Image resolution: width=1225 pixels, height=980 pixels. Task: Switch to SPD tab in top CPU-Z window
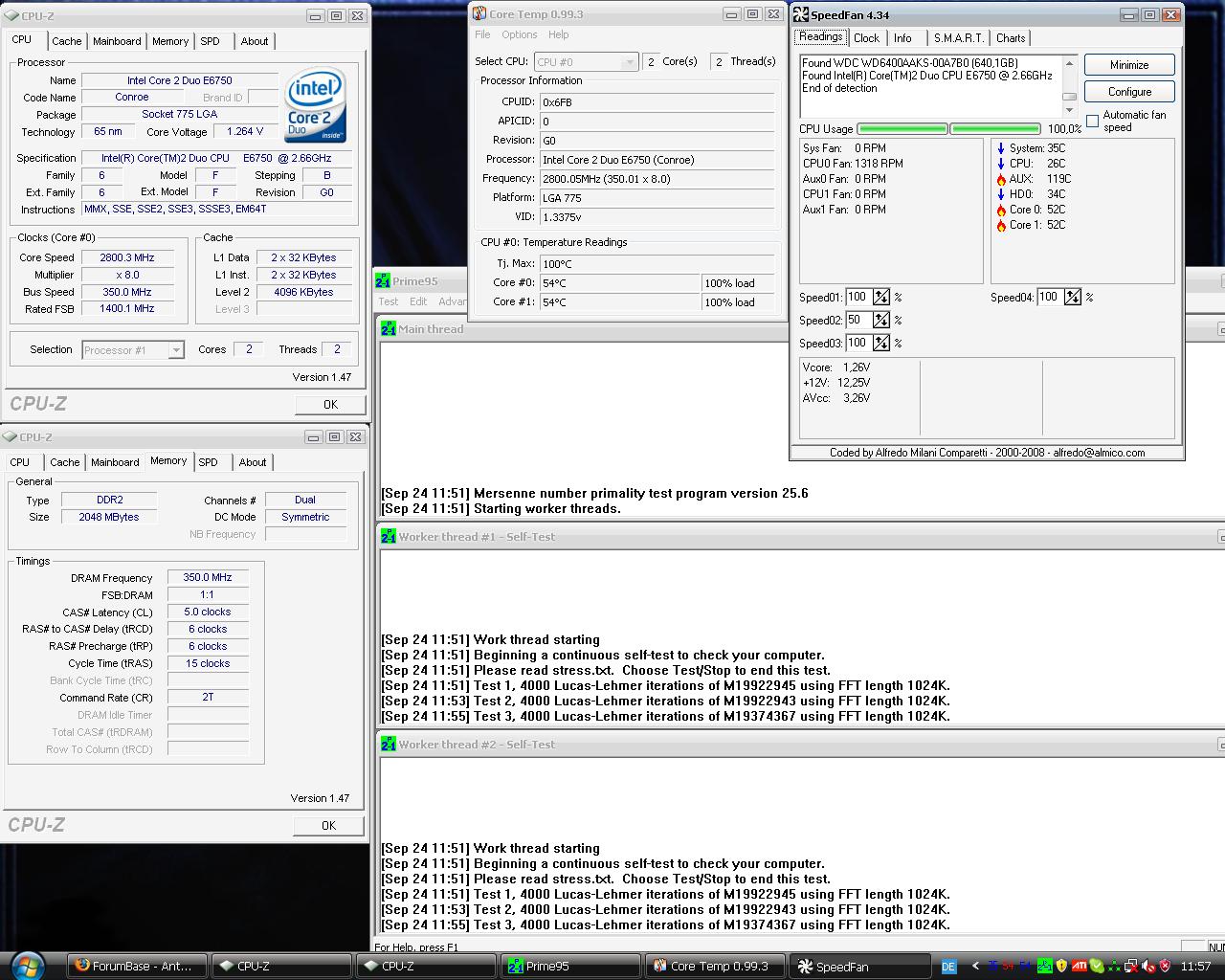tap(211, 41)
